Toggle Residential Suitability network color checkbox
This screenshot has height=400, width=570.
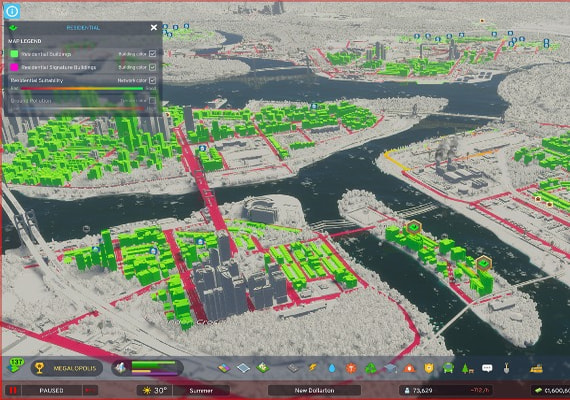click(152, 80)
